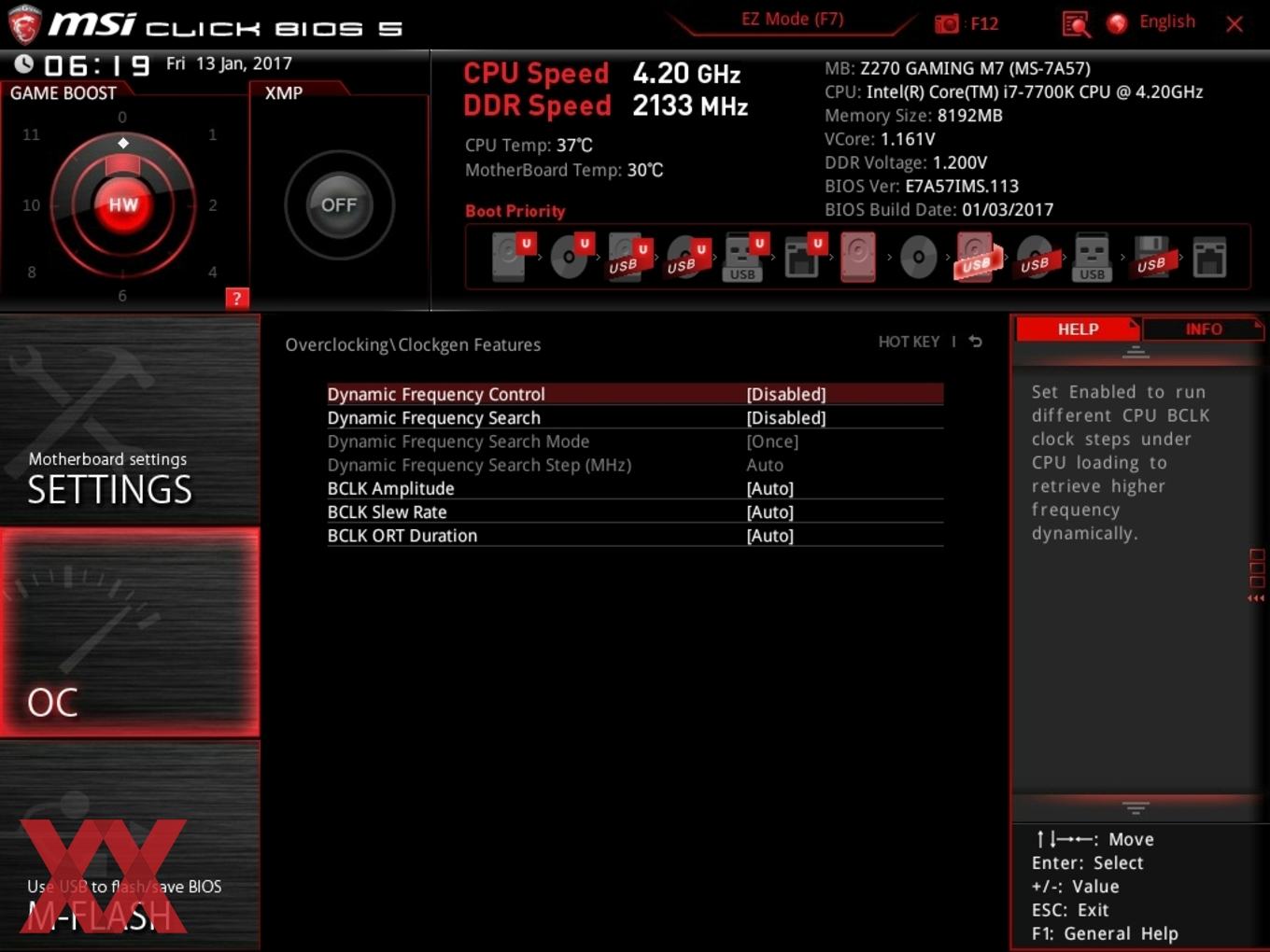The width and height of the screenshot is (1270, 952).
Task: Click the help panel bottom scroll handle
Action: 1136,807
